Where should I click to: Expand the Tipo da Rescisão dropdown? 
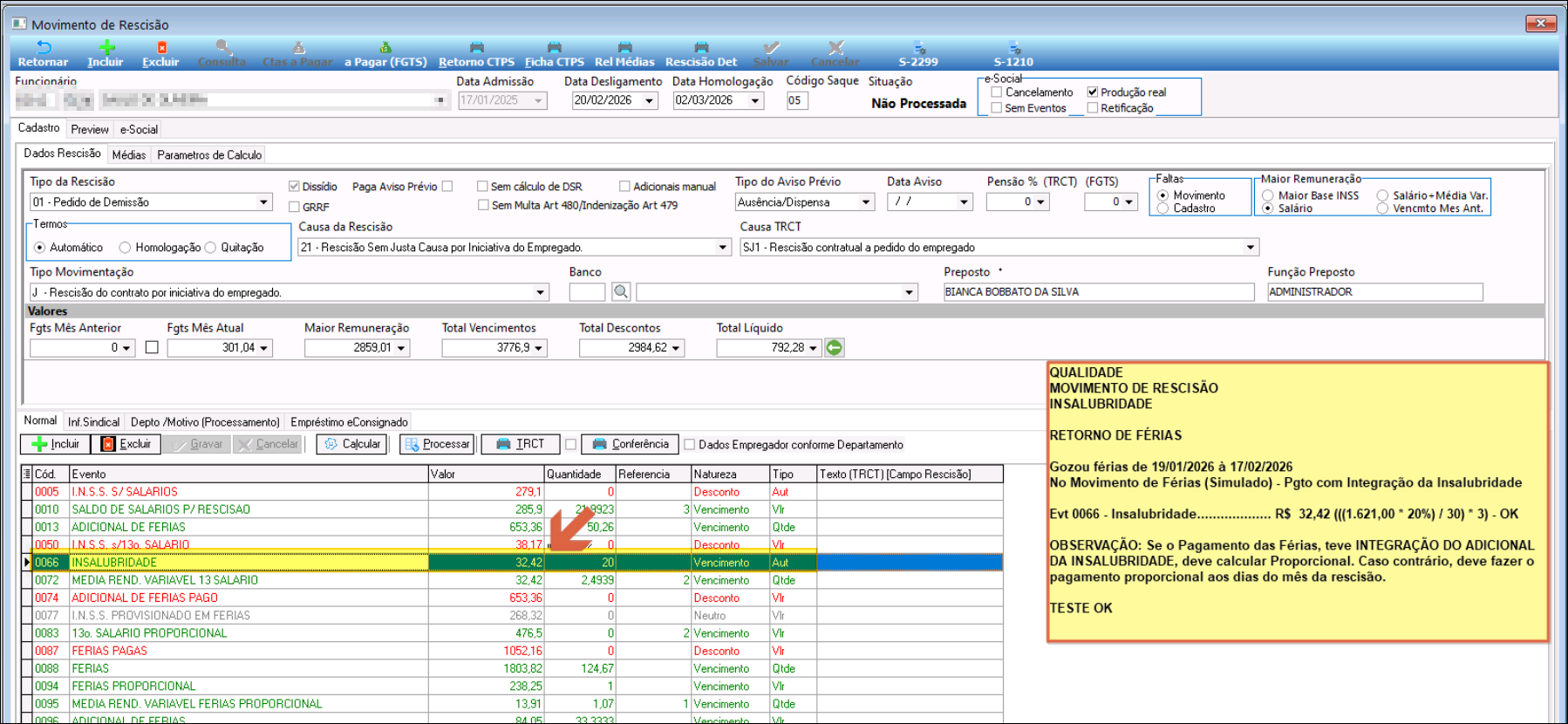263,202
